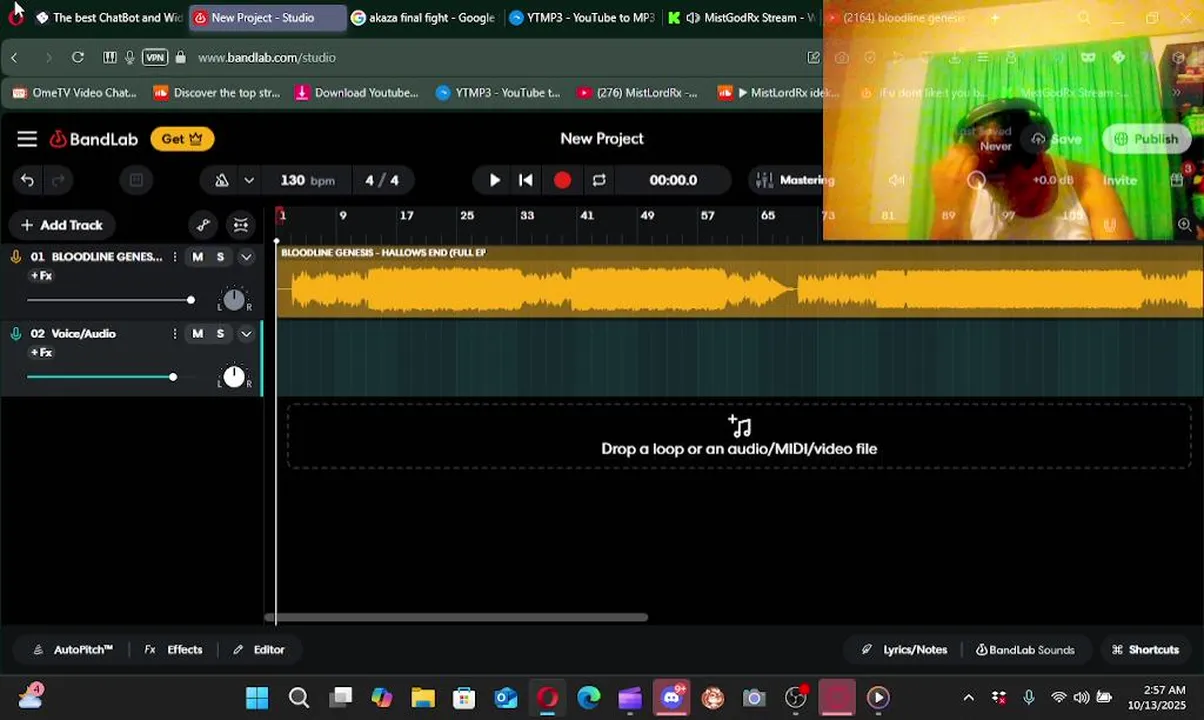Select the Hallows End audio region
The height and width of the screenshot is (720, 1204).
[x=740, y=282]
